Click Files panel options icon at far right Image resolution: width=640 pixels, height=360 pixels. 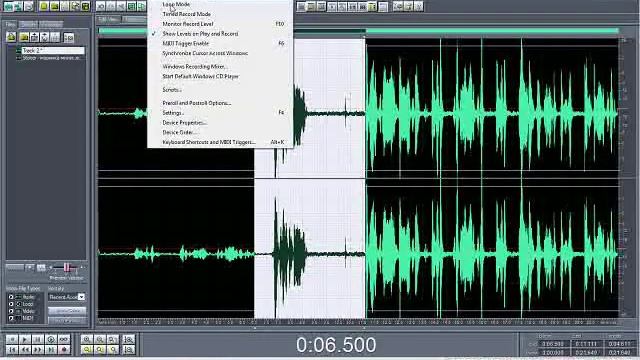69,37
